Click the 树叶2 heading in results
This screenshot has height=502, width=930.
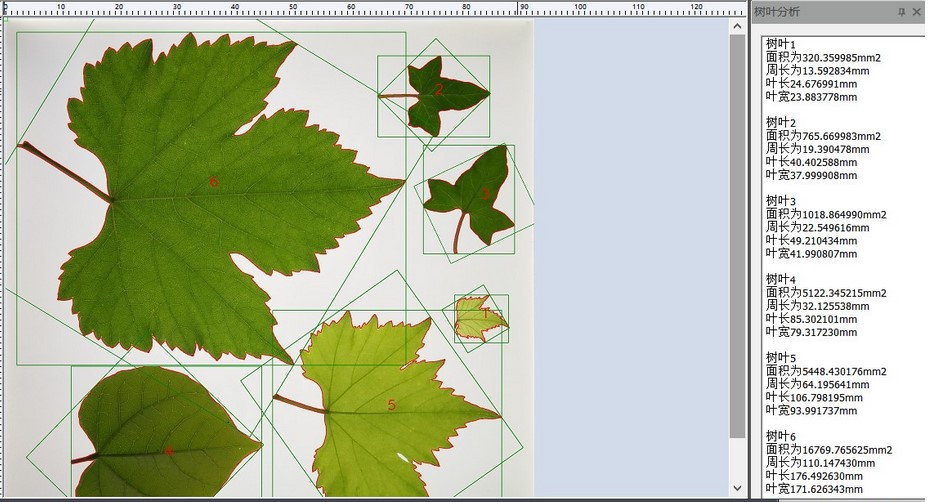(x=781, y=122)
